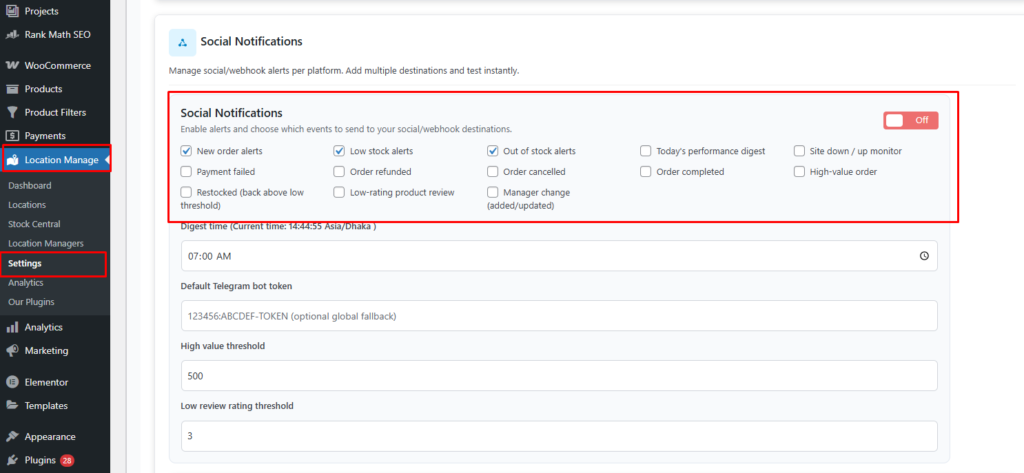
Task: Open the Our Plugins link
Action: point(31,301)
